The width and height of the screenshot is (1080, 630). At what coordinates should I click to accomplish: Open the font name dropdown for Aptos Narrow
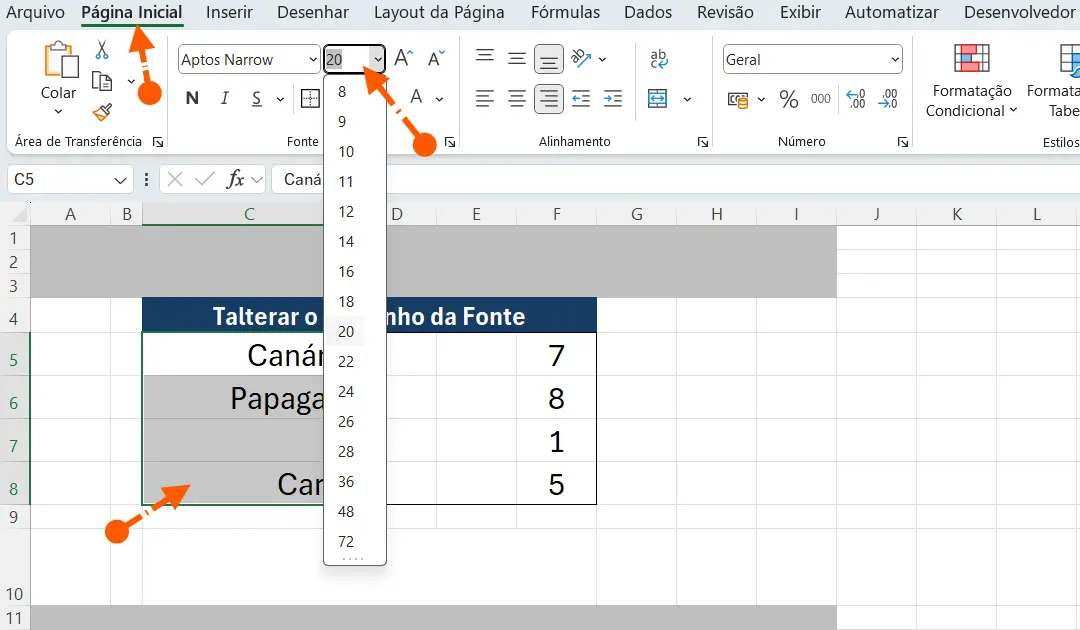(313, 59)
